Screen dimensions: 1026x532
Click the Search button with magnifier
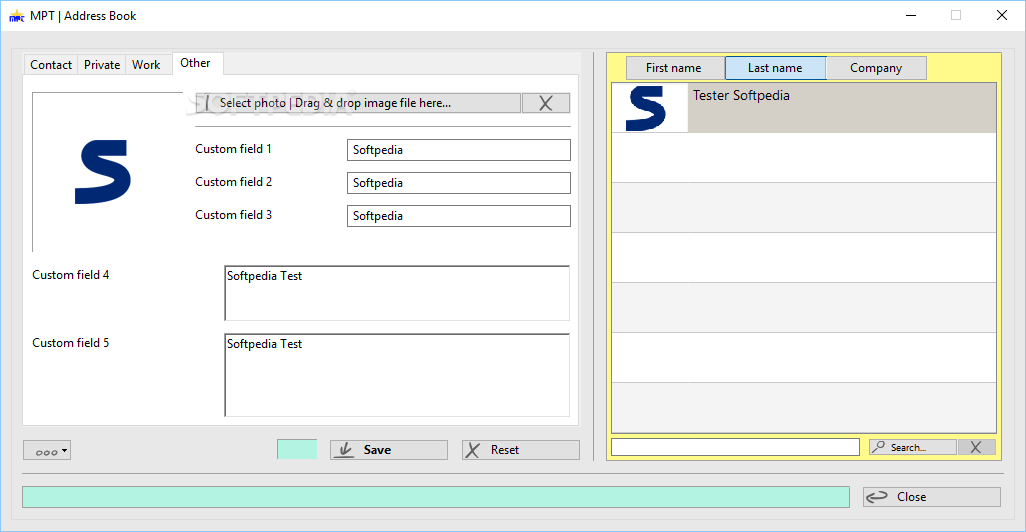point(913,447)
